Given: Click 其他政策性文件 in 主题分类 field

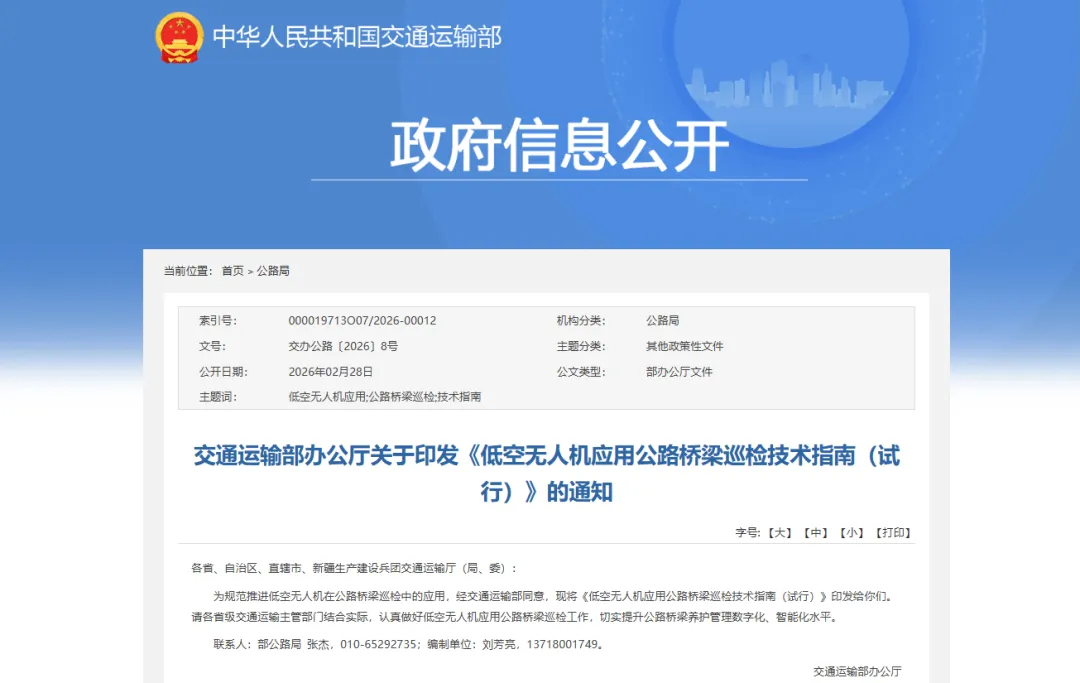Looking at the screenshot, I should 687,345.
